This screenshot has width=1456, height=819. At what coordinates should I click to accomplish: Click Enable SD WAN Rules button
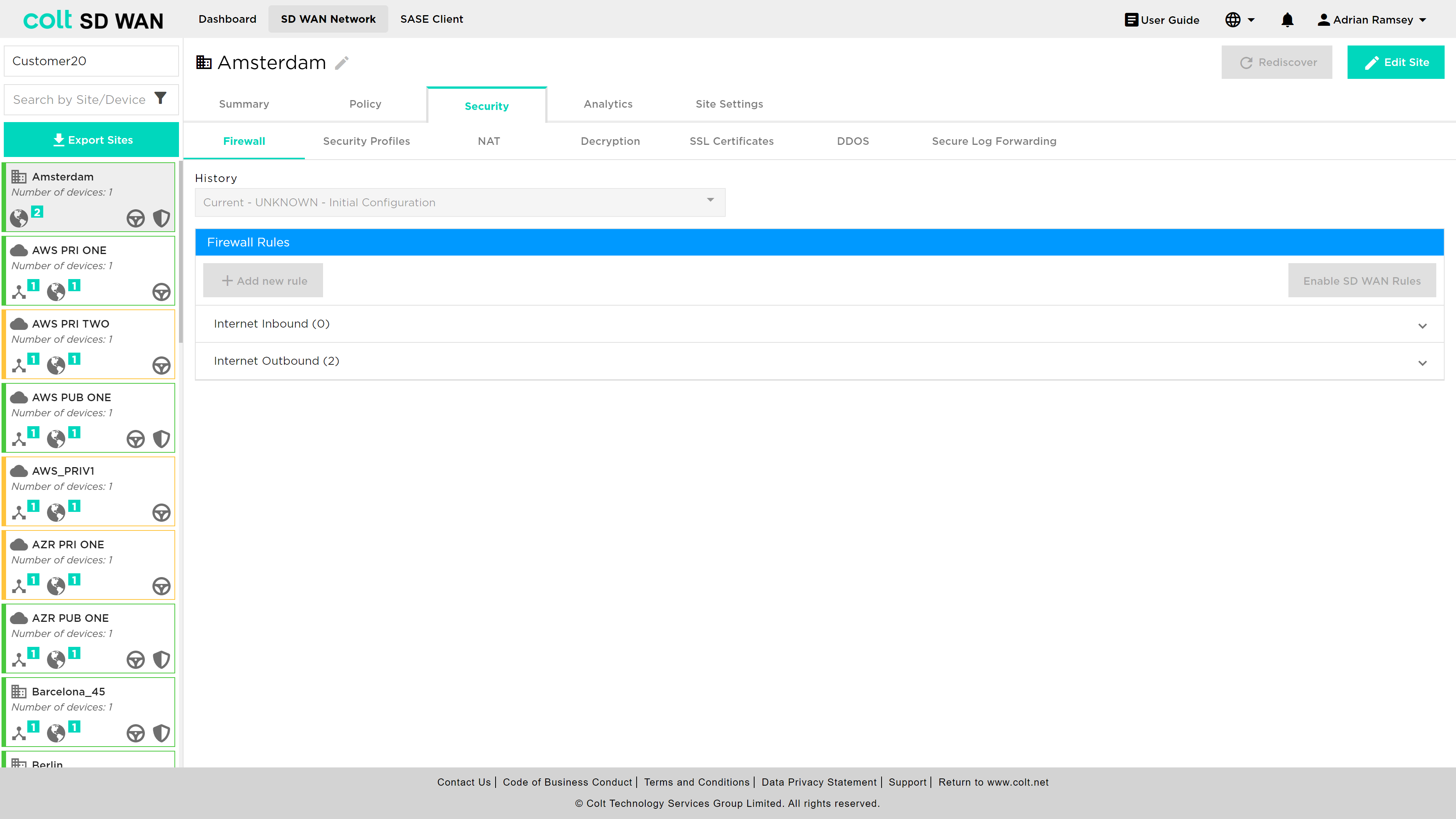[1362, 280]
